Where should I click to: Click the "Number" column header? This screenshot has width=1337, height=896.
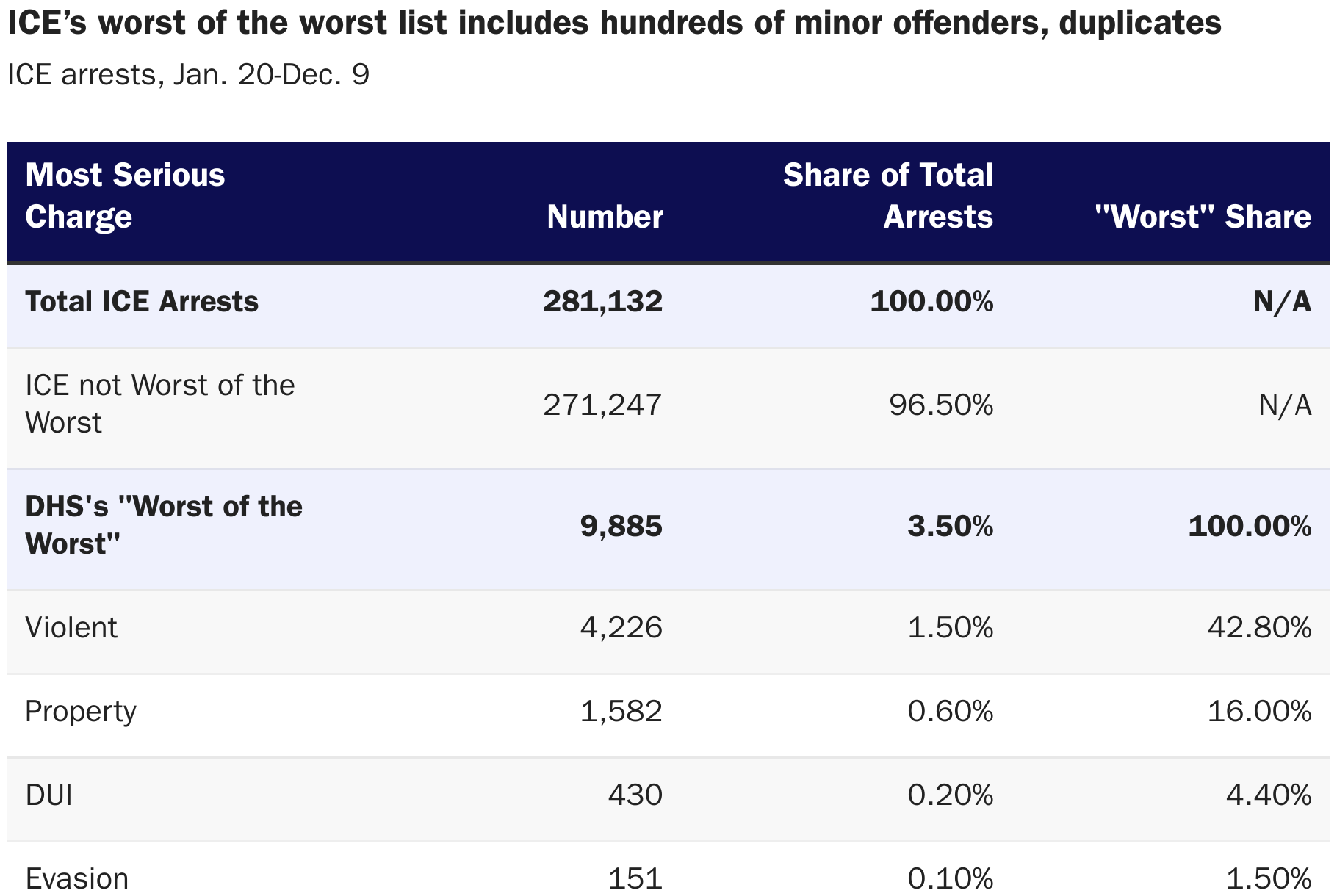[x=605, y=217]
